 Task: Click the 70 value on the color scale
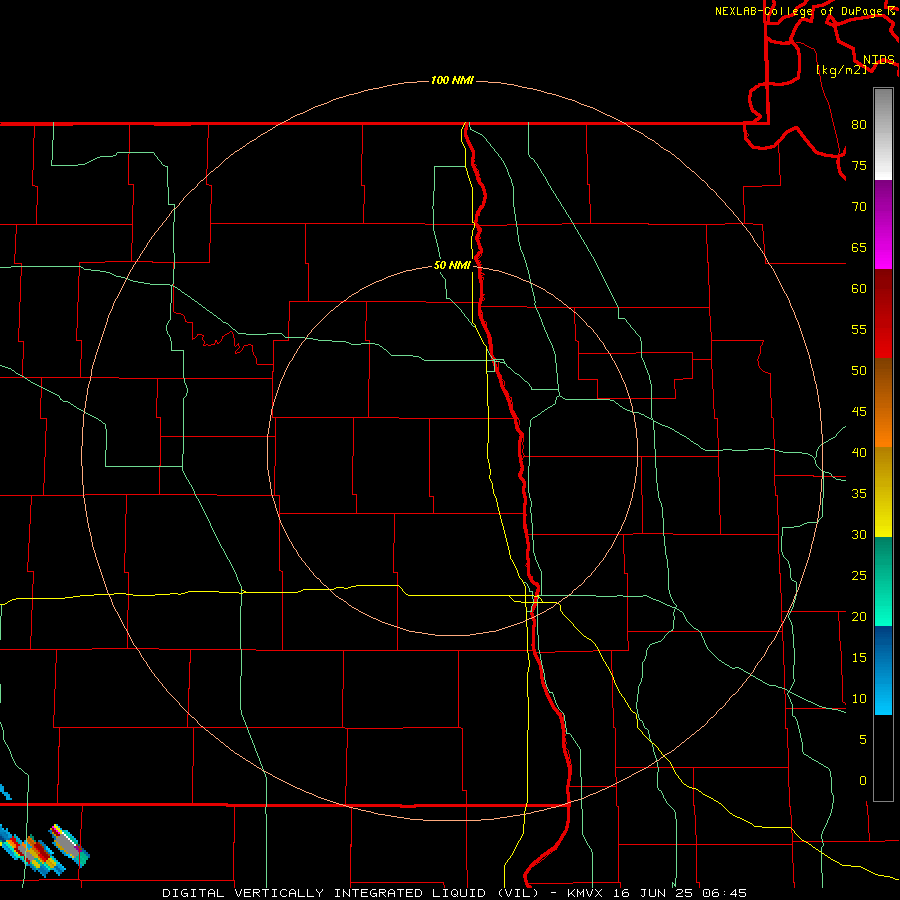(859, 207)
